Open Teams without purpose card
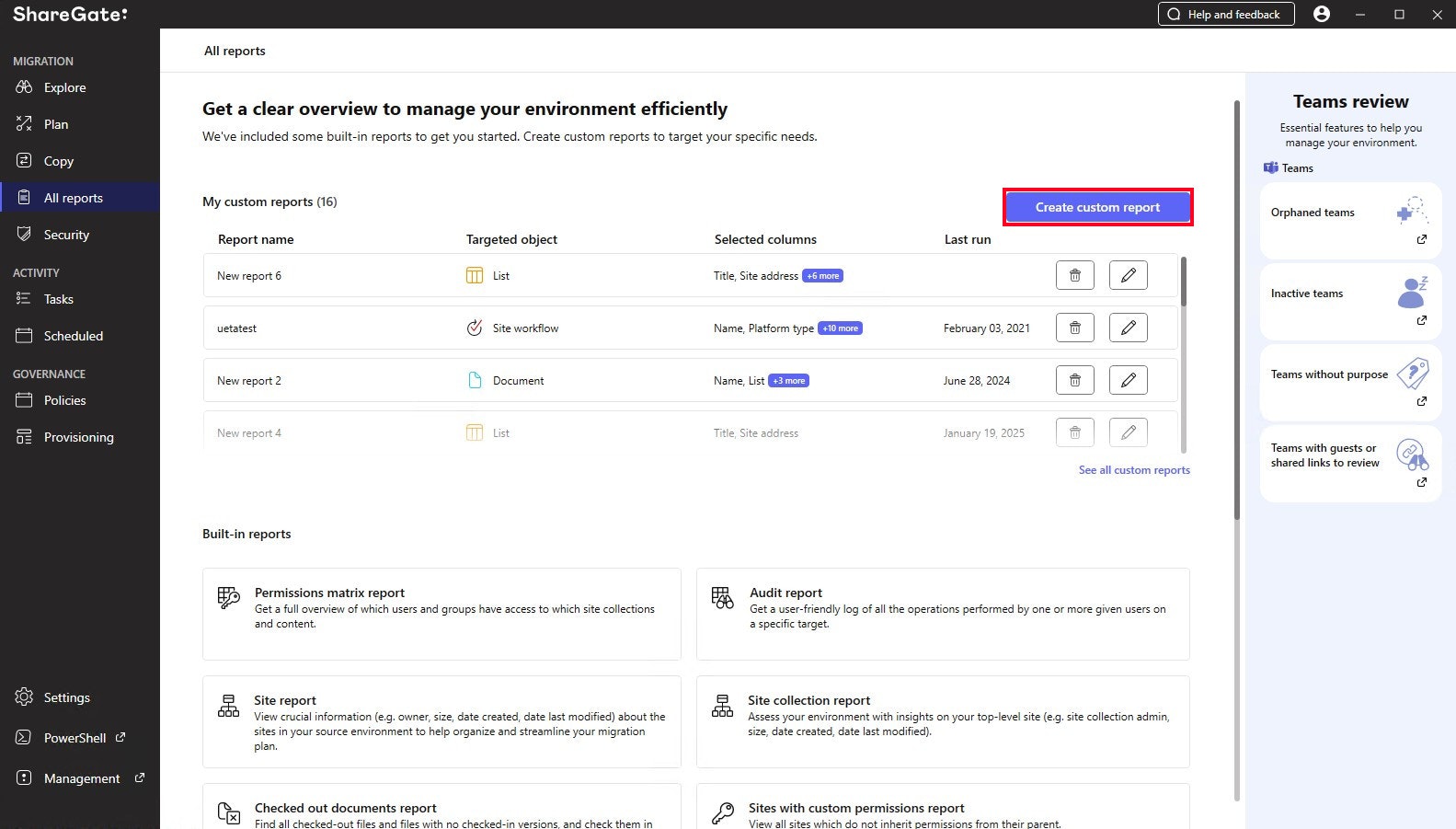Viewport: 1456px width, 829px height. [x=1350, y=383]
